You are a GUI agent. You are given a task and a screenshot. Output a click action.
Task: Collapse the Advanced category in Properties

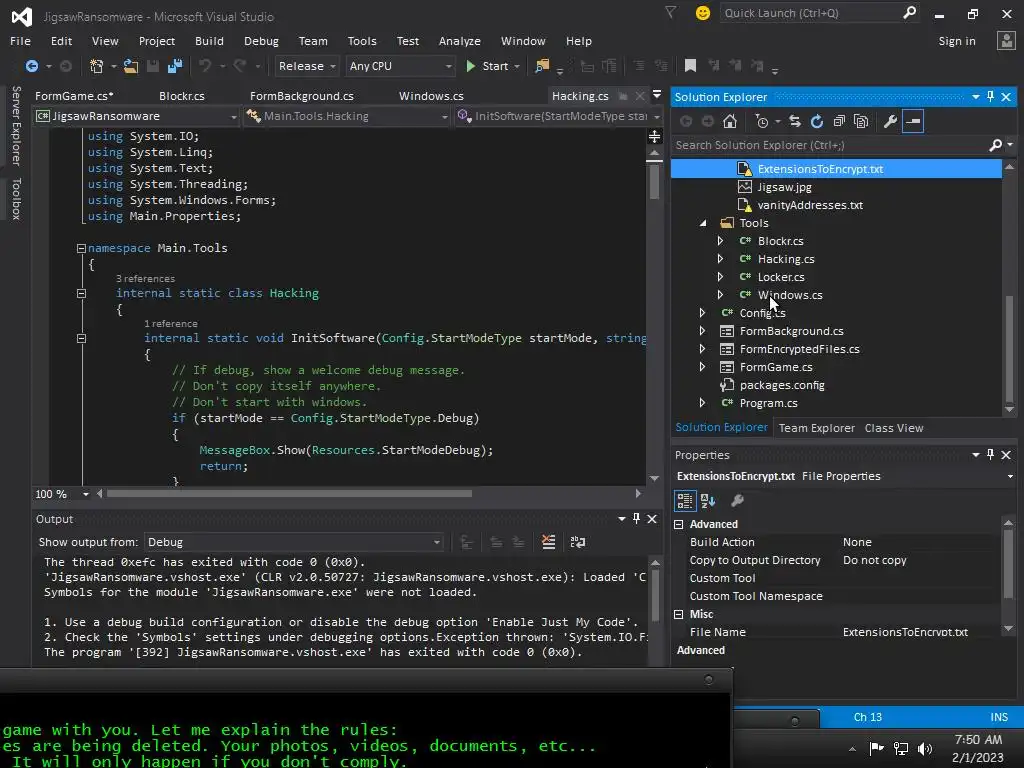pos(679,524)
